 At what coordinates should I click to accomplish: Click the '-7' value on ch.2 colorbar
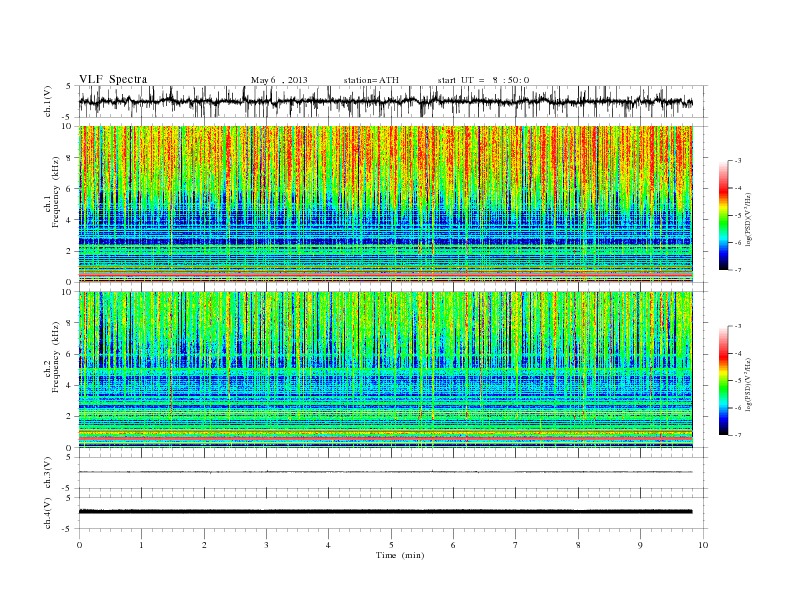coord(738,435)
